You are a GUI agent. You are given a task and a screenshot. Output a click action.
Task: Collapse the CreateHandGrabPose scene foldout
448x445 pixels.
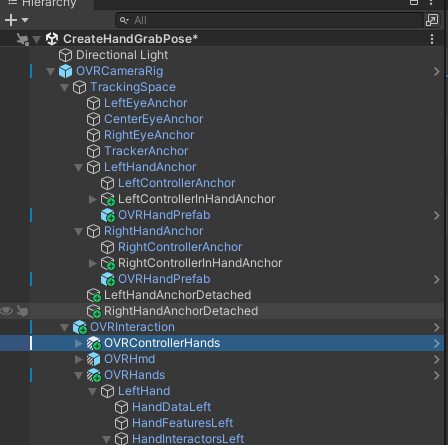pyautogui.click(x=37, y=40)
